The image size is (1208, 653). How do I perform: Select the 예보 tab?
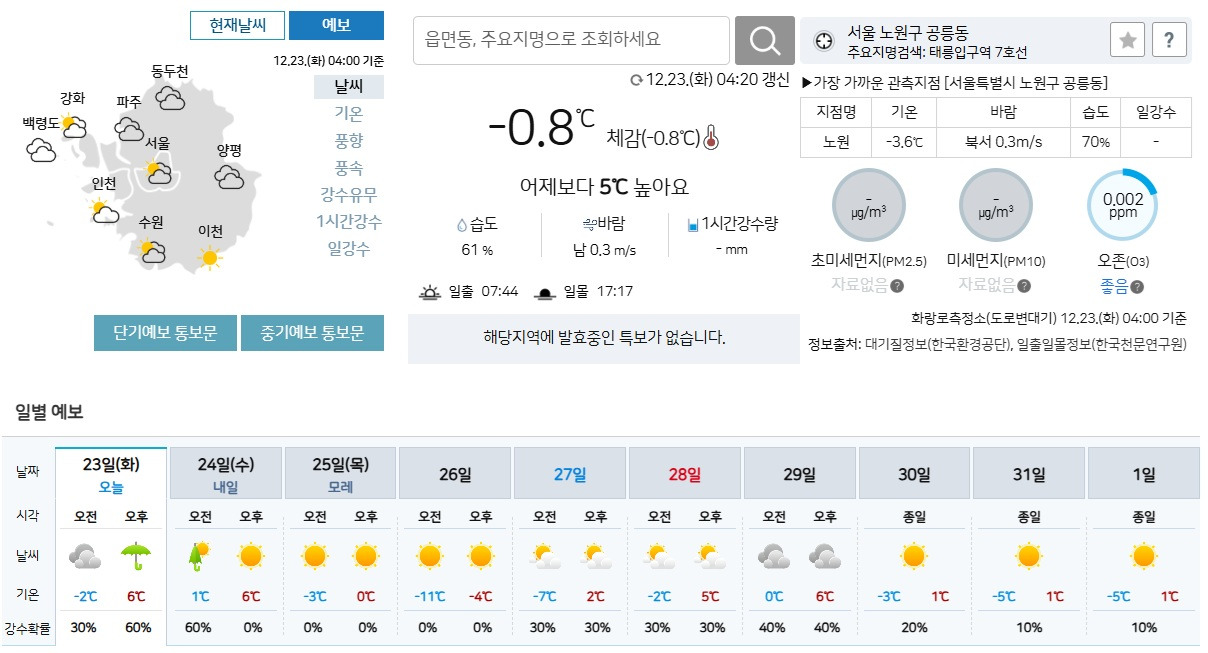(336, 25)
